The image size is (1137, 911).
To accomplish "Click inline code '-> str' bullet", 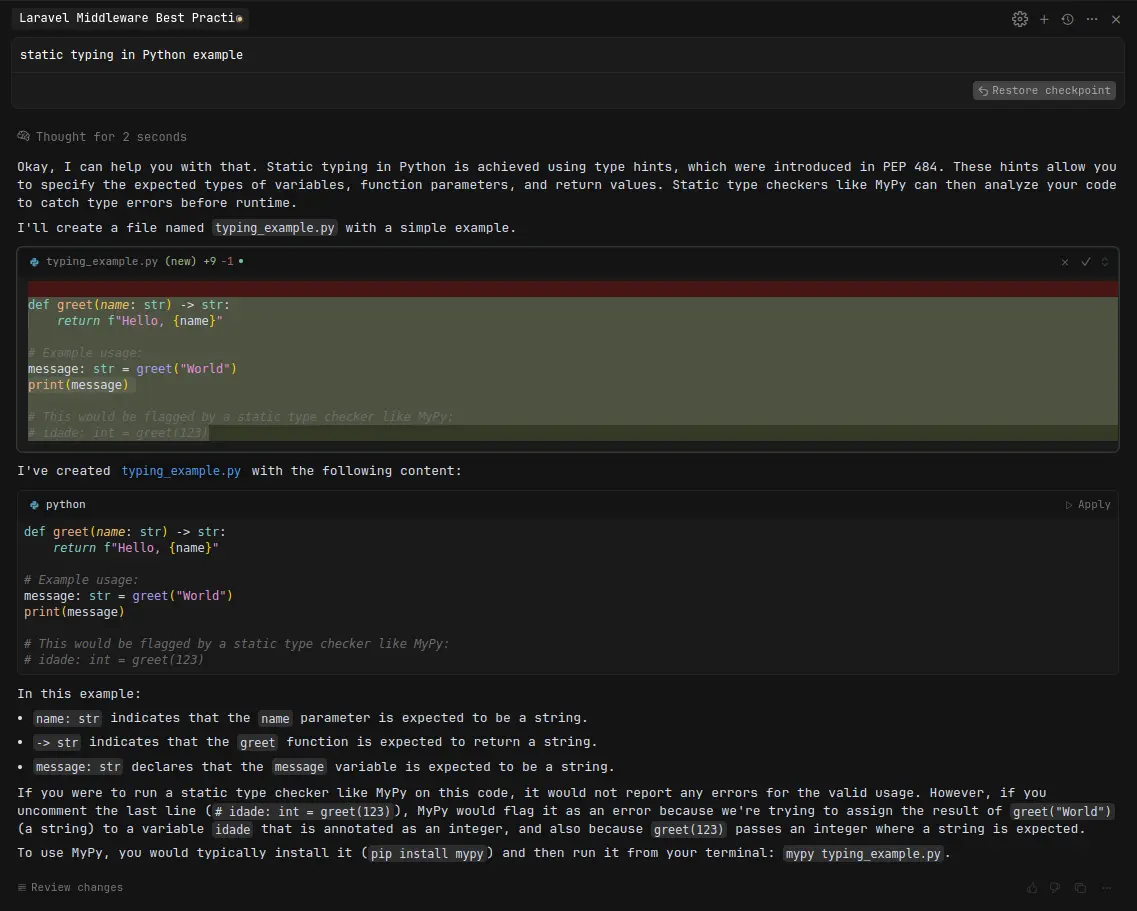I will click(x=57, y=742).
